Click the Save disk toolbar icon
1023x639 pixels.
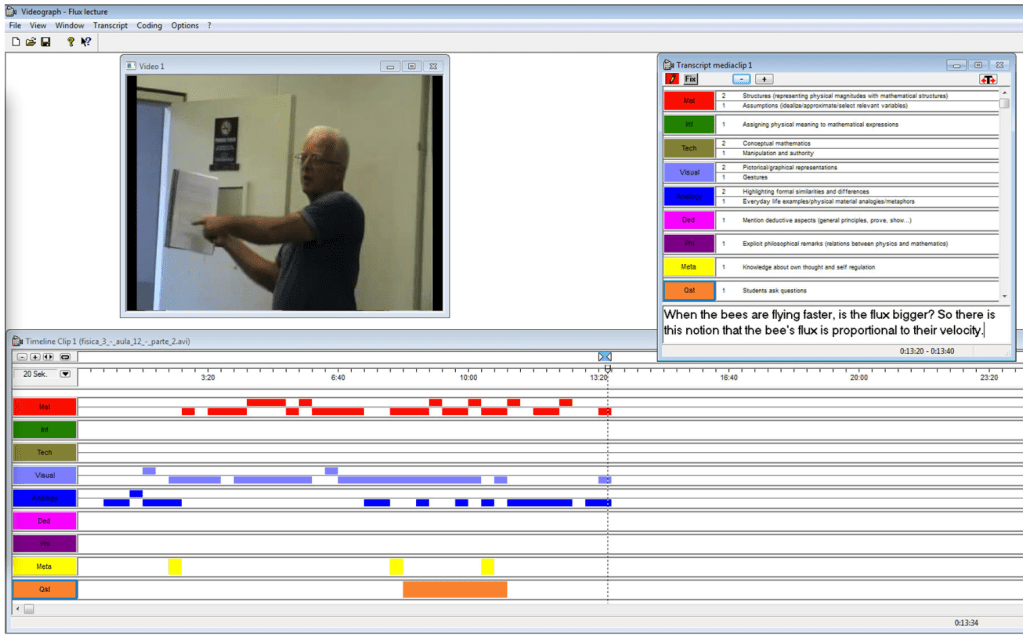(46, 42)
